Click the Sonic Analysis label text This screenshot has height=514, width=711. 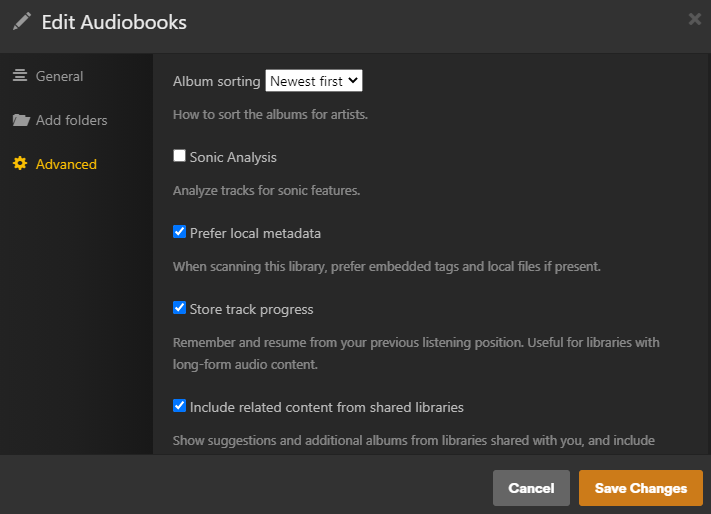[x=233, y=157]
